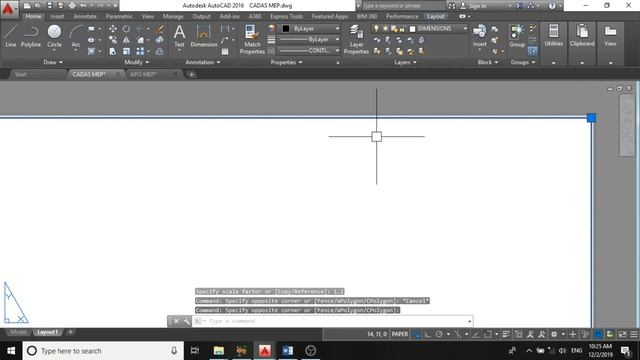640x360 pixels.
Task: Switch to the Start file tab
Action: (x=20, y=74)
